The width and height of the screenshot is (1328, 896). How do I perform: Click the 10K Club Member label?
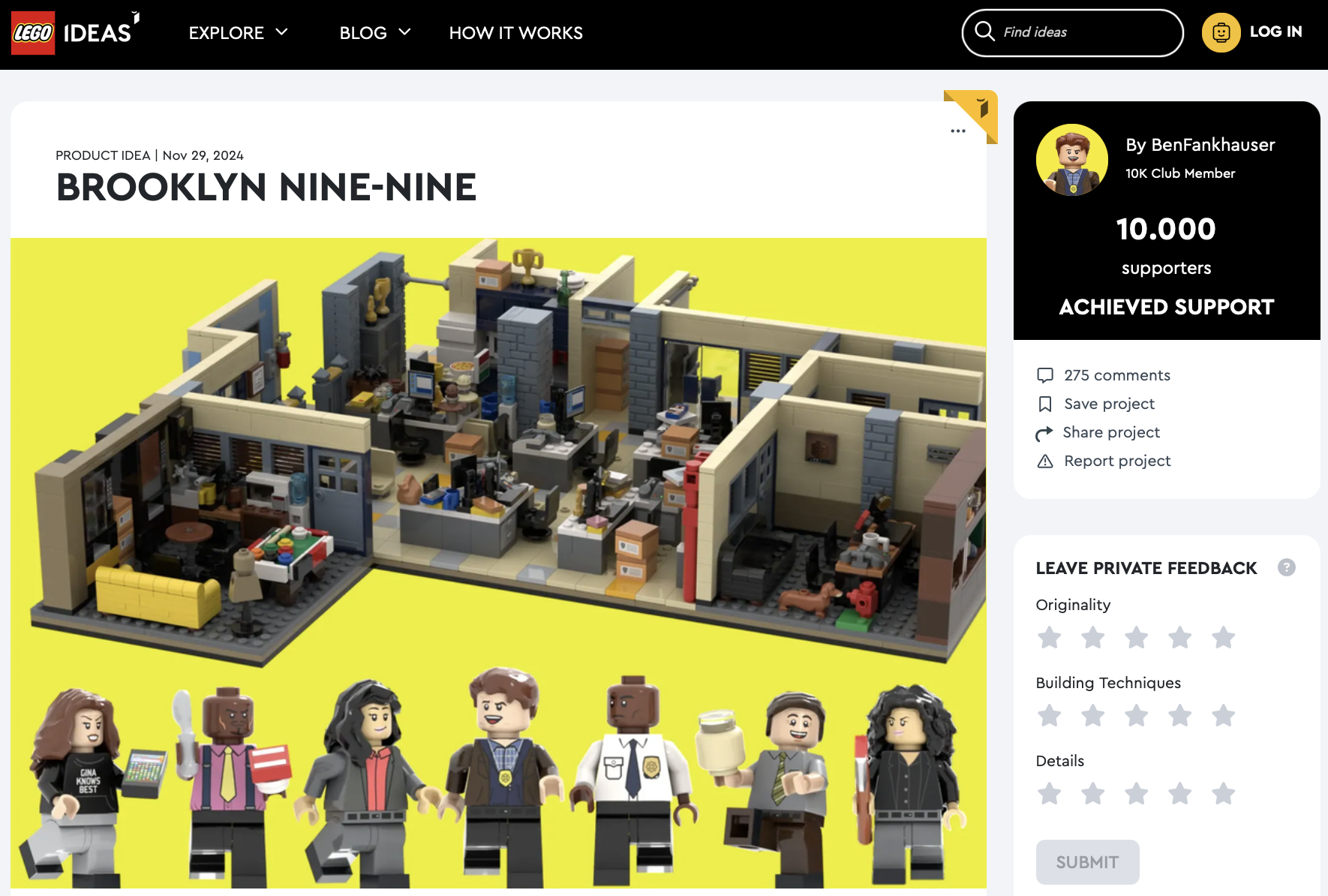click(x=1179, y=173)
